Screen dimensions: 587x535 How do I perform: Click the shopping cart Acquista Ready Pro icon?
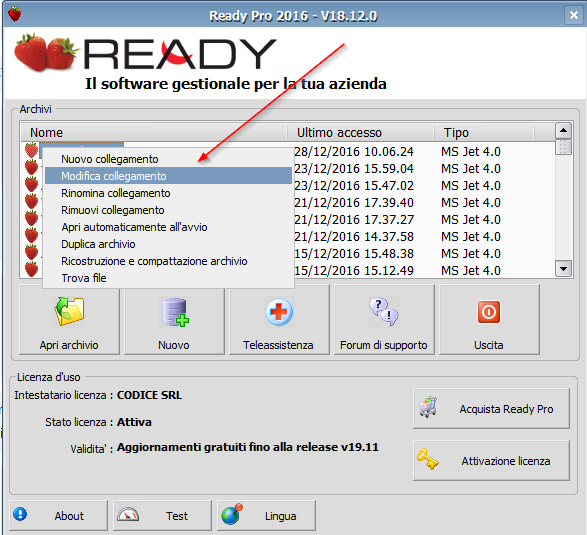click(x=428, y=407)
